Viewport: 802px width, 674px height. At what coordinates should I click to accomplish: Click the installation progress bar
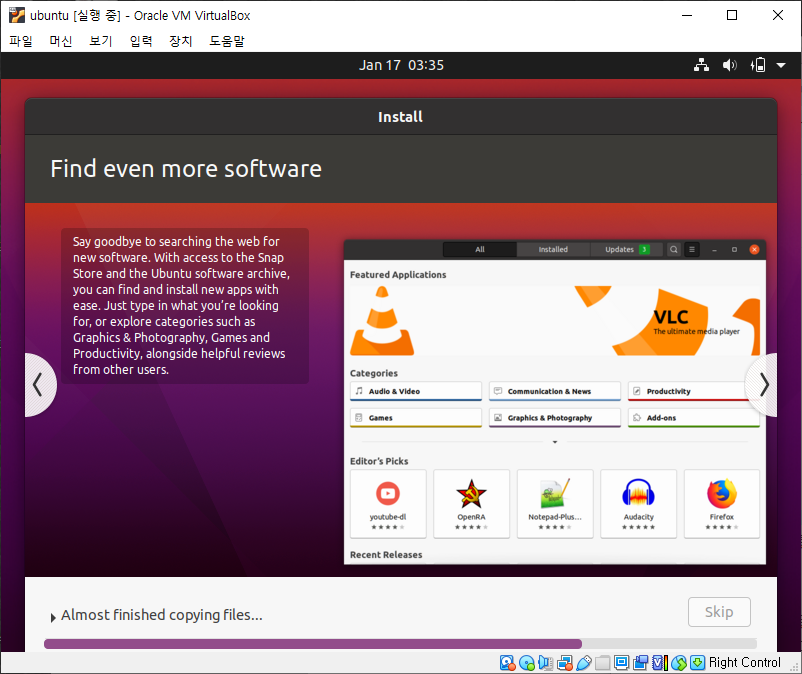point(400,644)
